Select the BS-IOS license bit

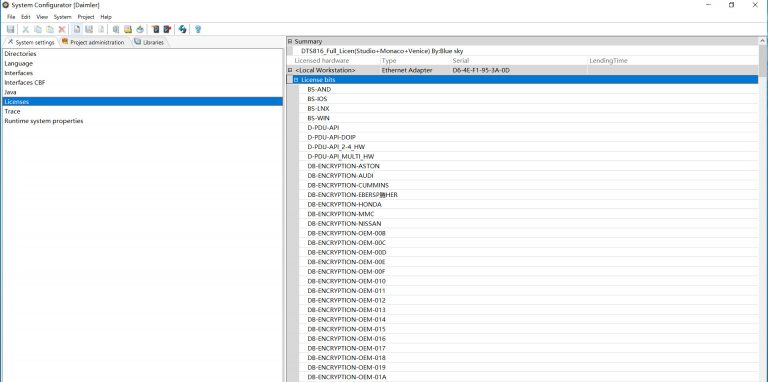click(528, 99)
